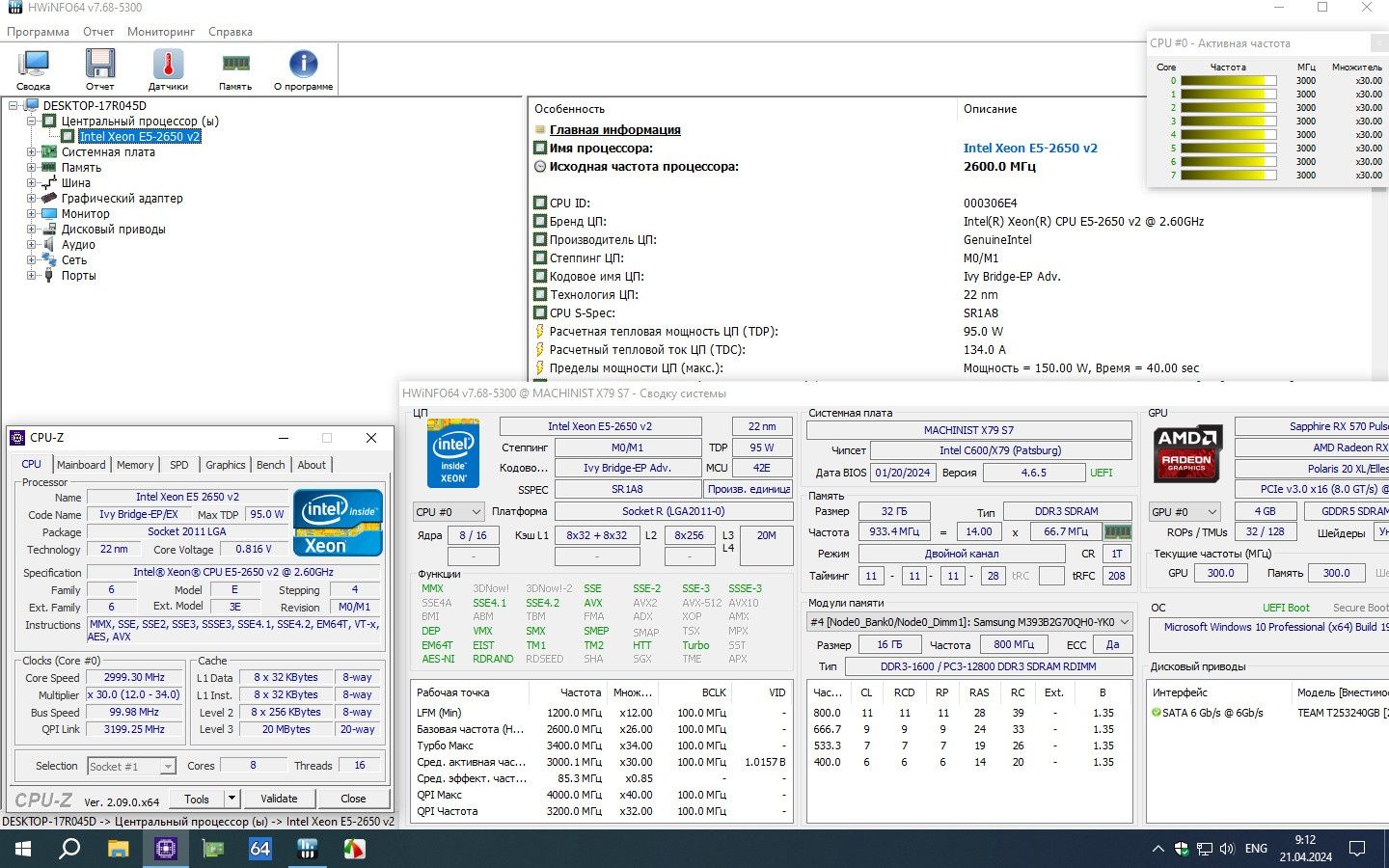
Task: Click Core 3 frequency bar
Action: tap(1229, 122)
